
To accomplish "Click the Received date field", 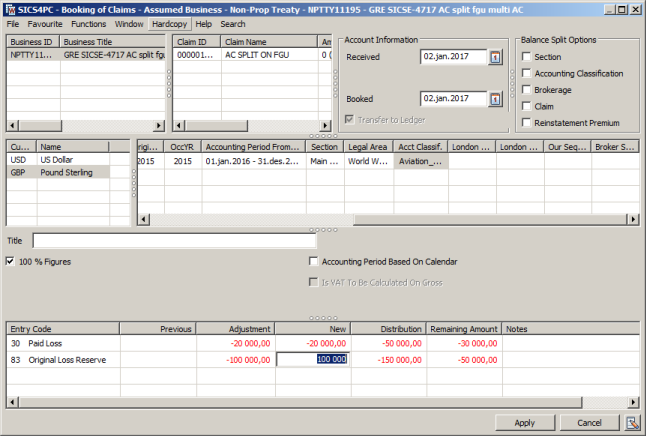I will 454,57.
